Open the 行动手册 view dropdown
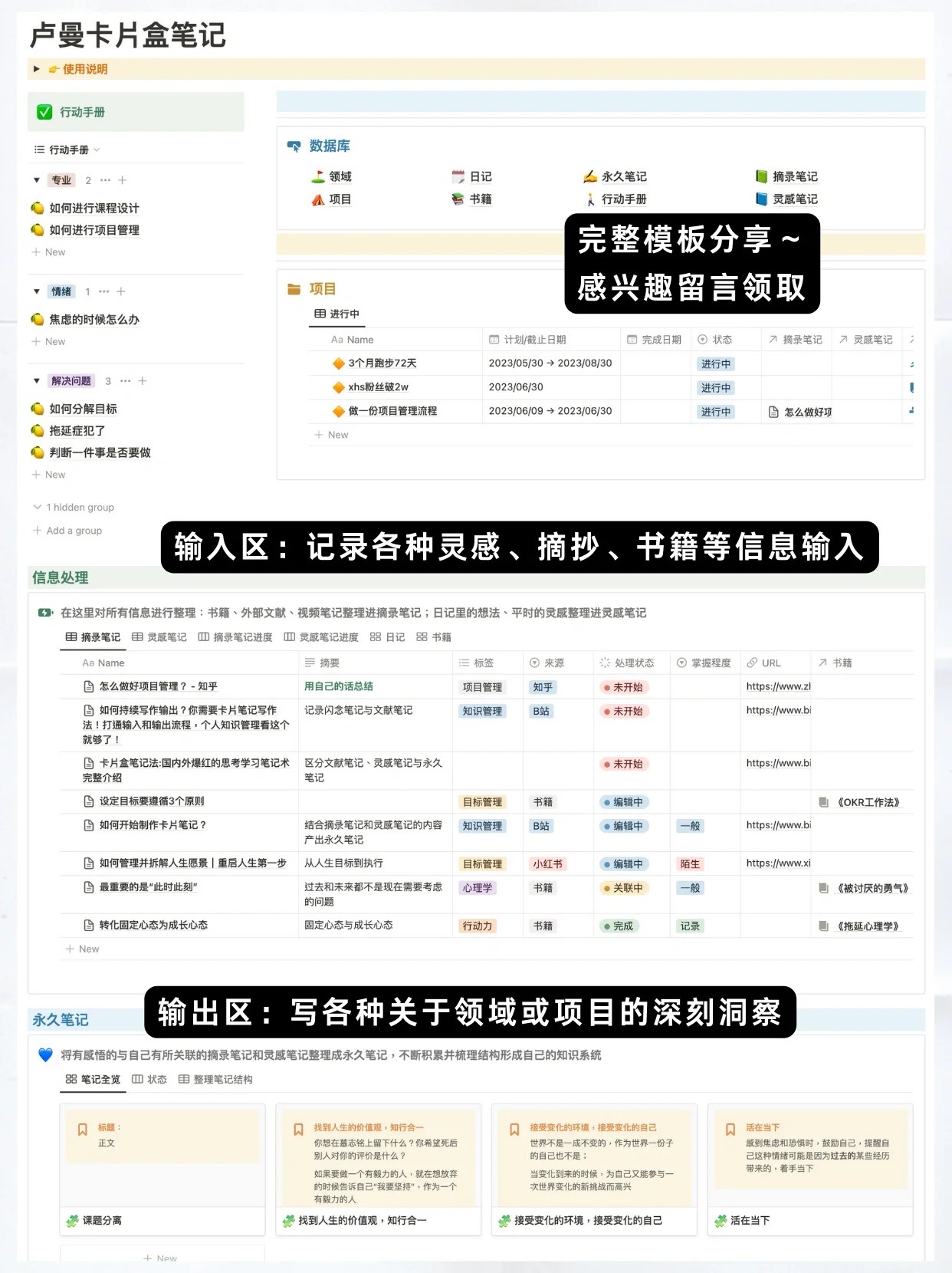The height and width of the screenshot is (1273, 952). 68,150
